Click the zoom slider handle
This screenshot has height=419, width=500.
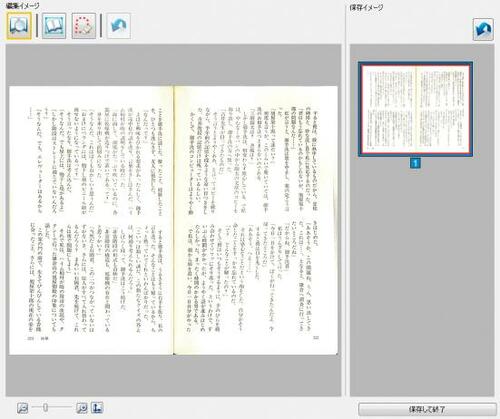coord(46,407)
